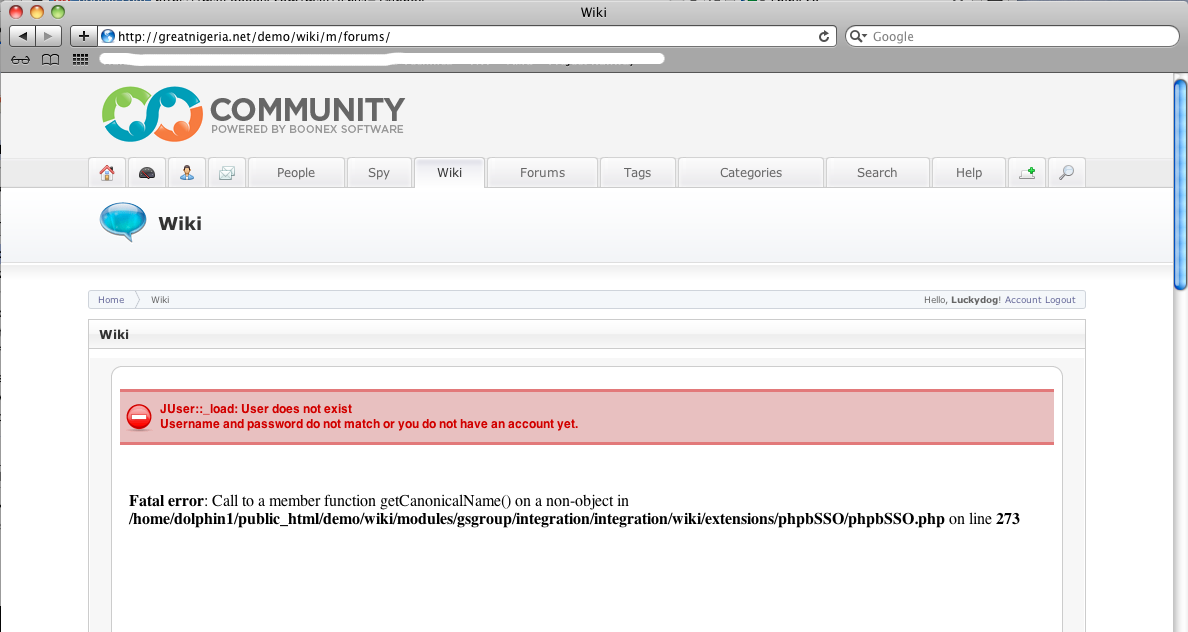The height and width of the screenshot is (632, 1188).
Task: Open Top Sites grid icon
Action: tap(80, 60)
